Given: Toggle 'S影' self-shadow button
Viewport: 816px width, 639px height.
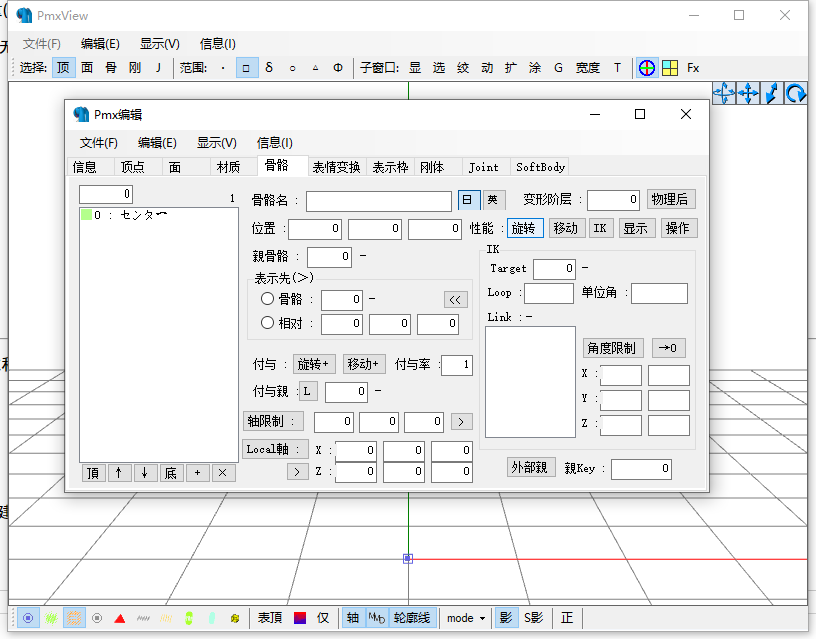Looking at the screenshot, I should click(533, 618).
